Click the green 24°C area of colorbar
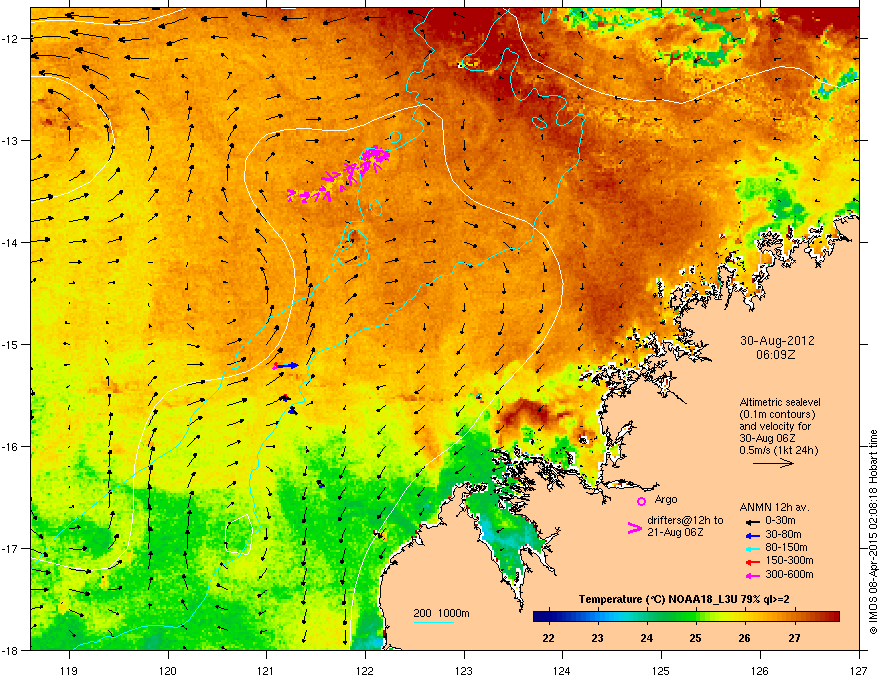The width and height of the screenshot is (880, 680). pos(647,617)
